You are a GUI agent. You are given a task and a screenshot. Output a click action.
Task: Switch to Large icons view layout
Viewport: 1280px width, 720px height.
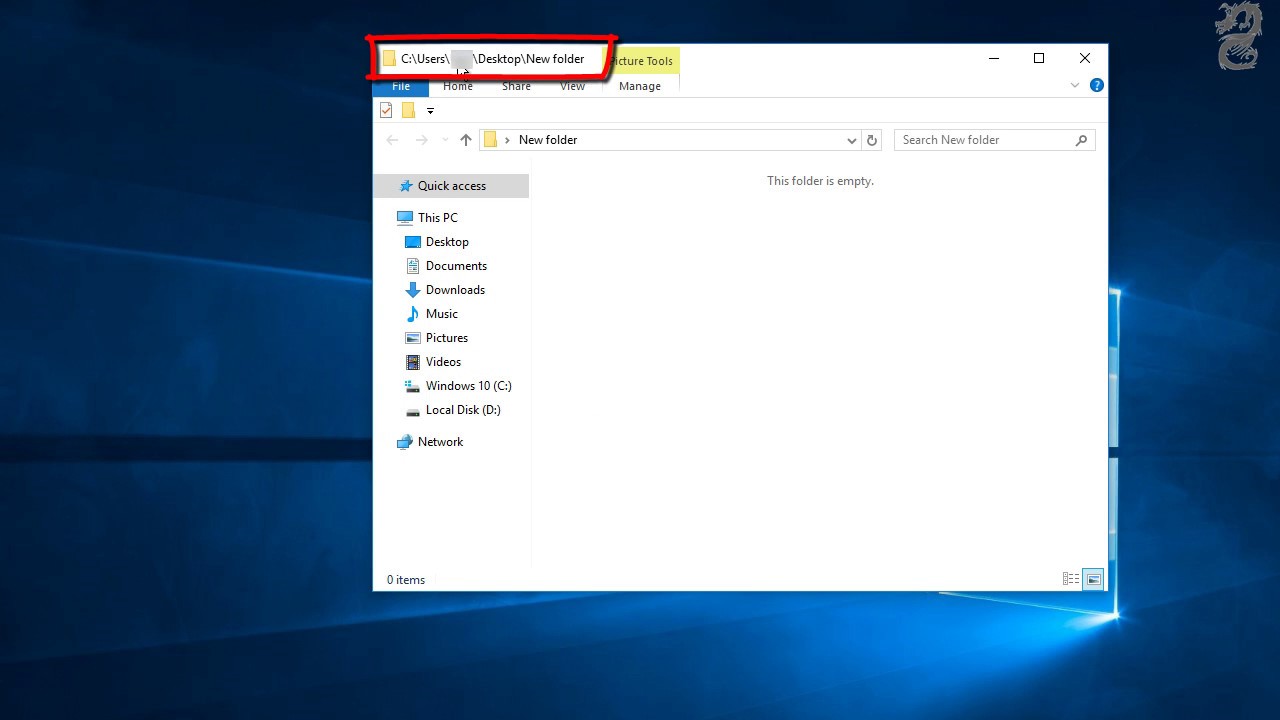coord(1093,579)
